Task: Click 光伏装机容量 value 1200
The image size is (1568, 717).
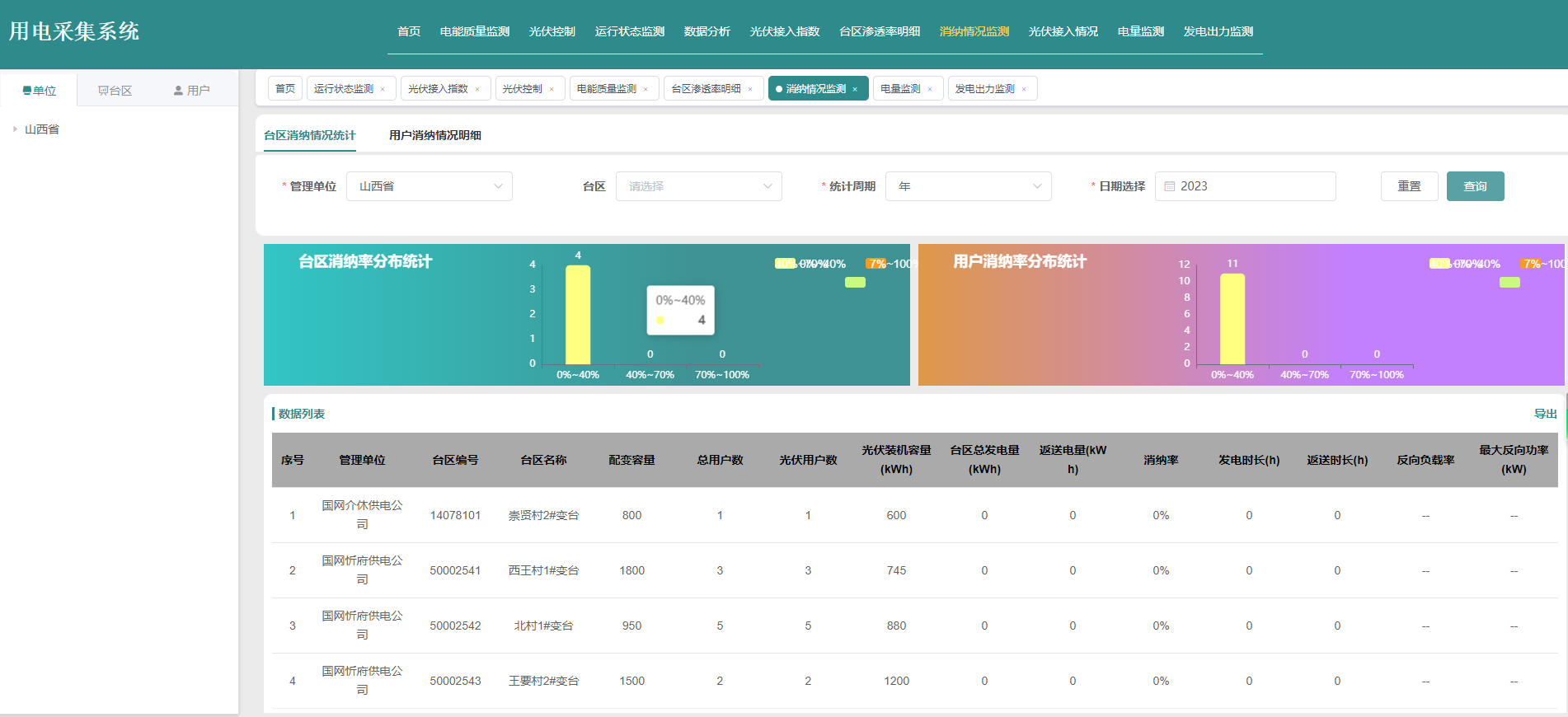Action: [x=896, y=681]
